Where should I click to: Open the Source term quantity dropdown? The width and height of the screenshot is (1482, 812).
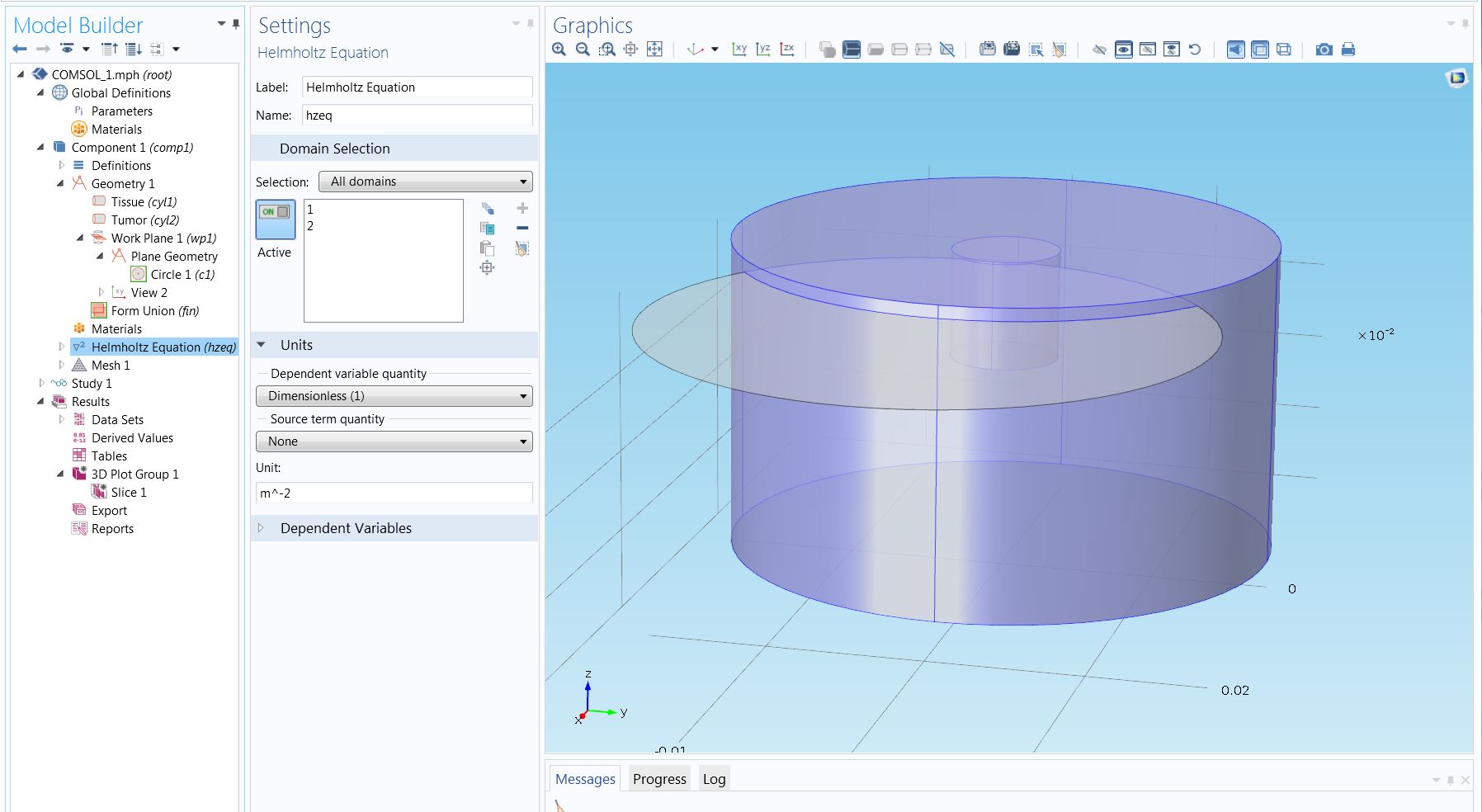(394, 441)
